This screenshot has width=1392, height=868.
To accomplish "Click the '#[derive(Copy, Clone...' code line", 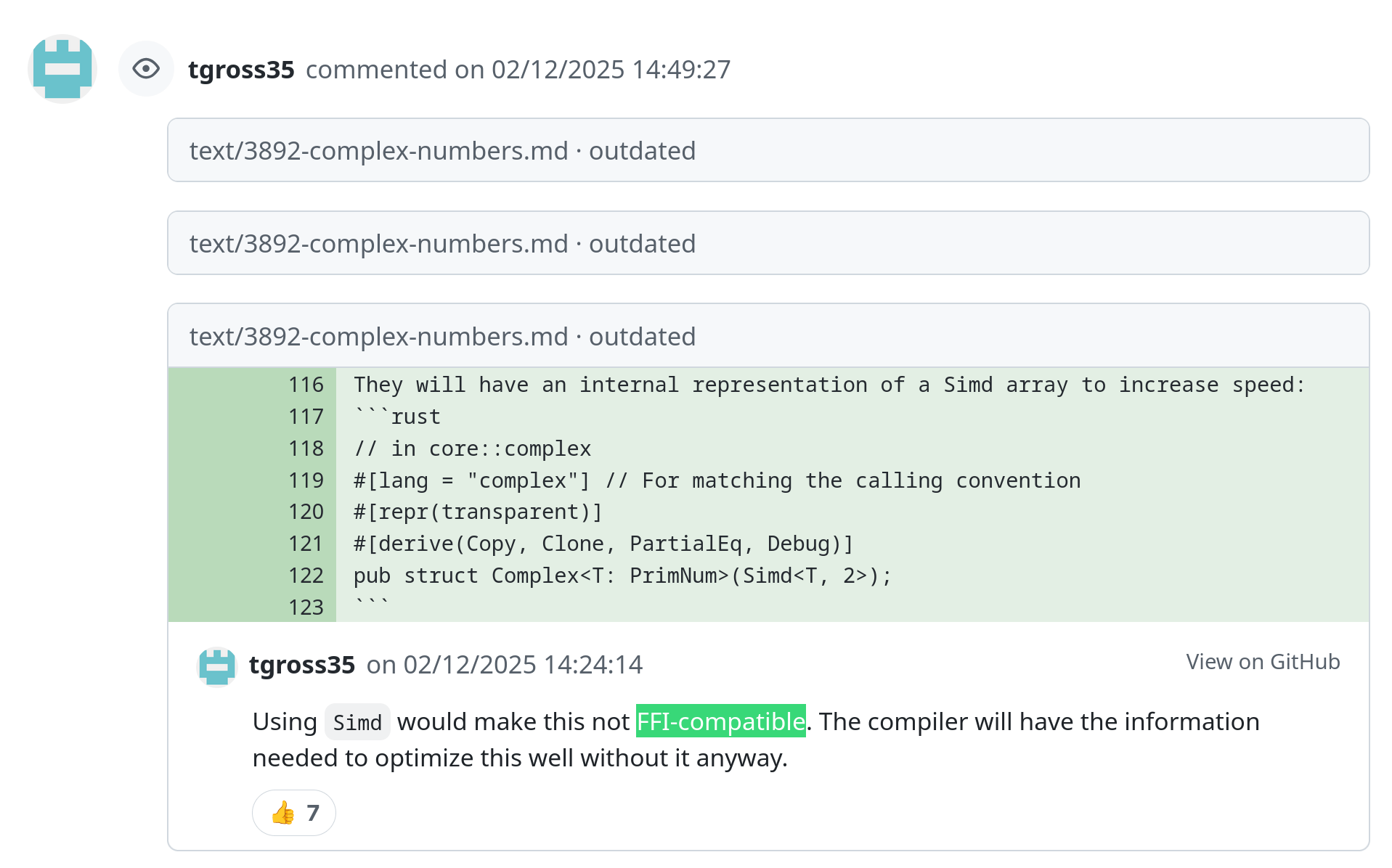I will [603, 544].
